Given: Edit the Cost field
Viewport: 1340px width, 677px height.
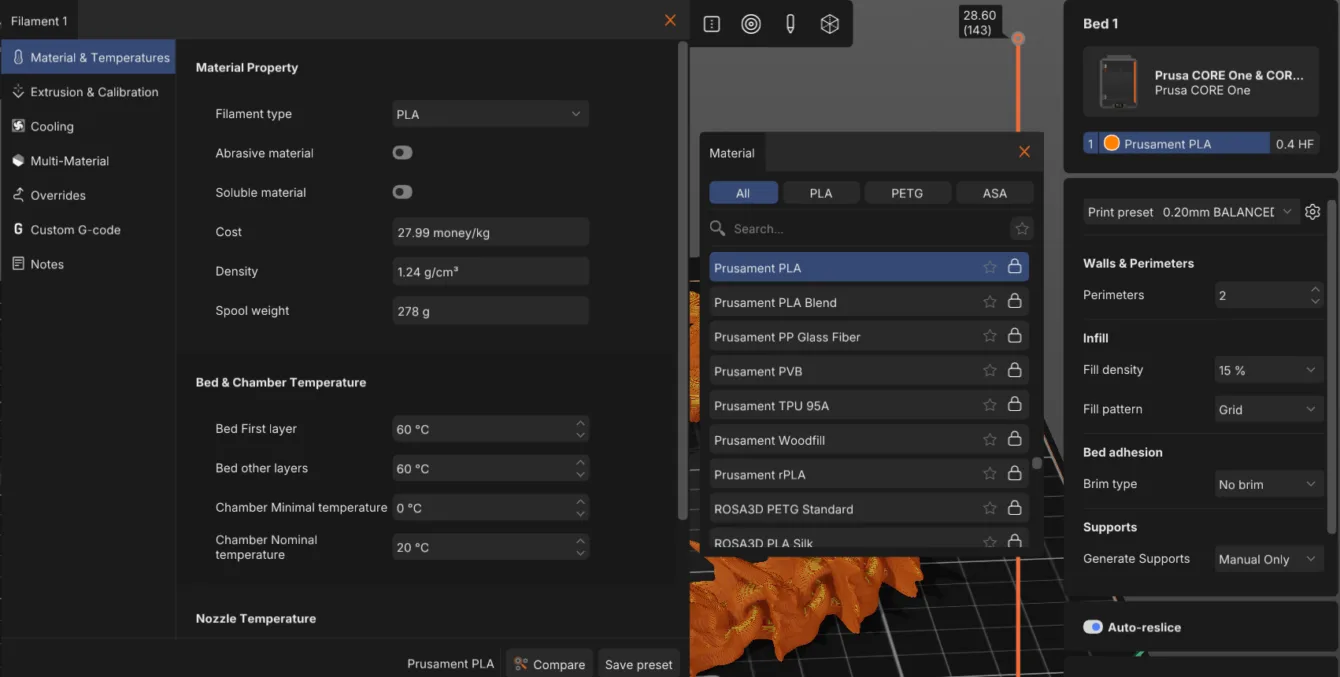Looking at the screenshot, I should pos(490,232).
